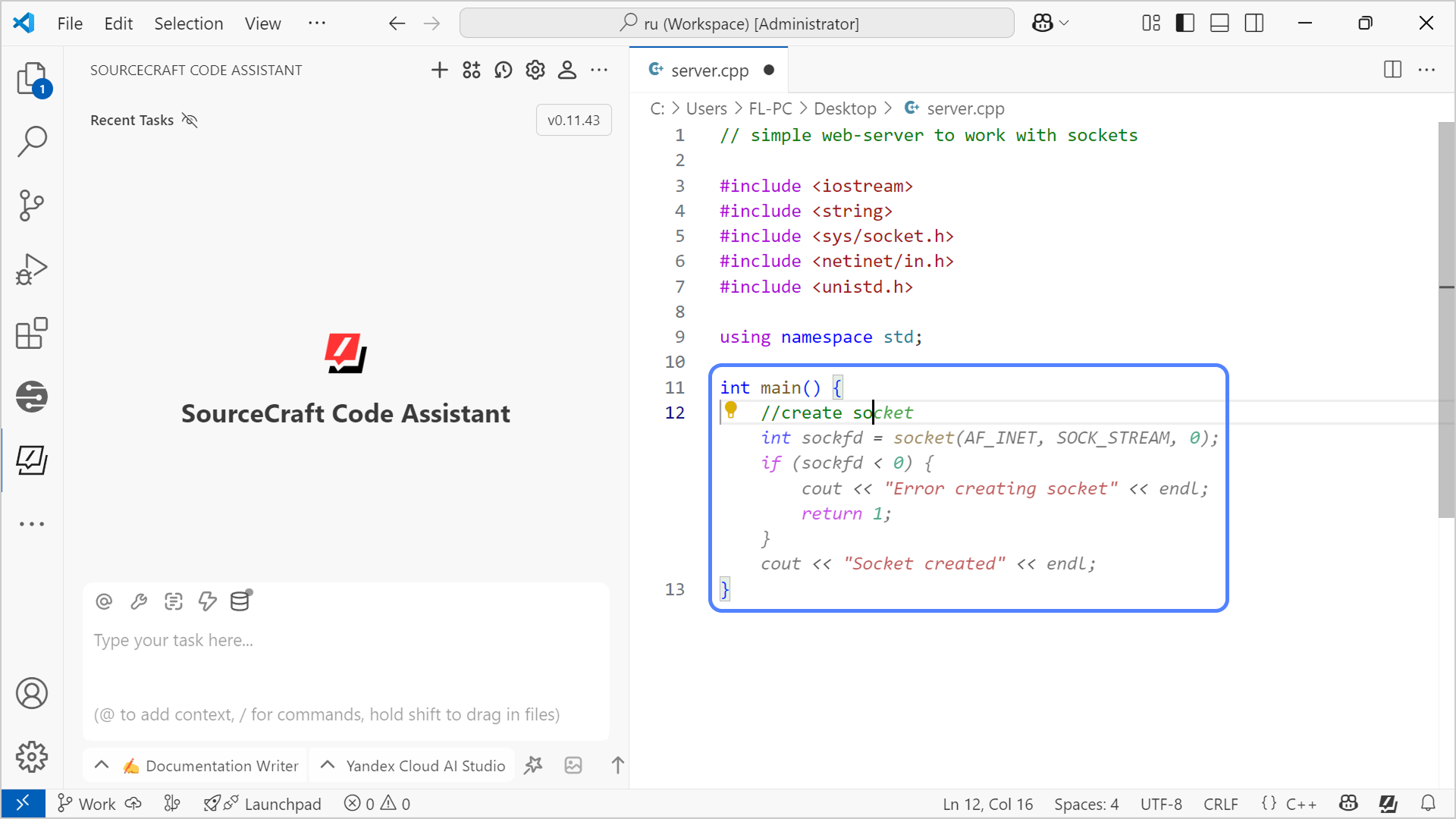Open Source Control in the activity bar
Image resolution: width=1456 pixels, height=819 pixels.
(x=32, y=206)
